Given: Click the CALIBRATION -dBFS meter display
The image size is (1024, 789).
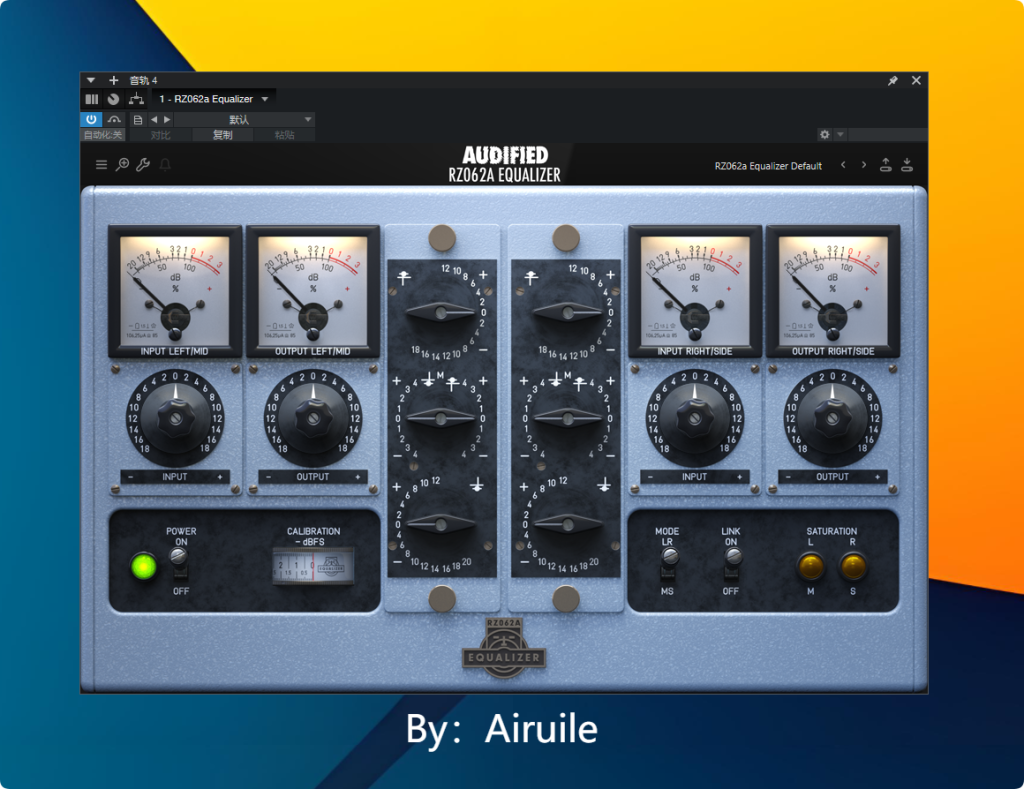Looking at the screenshot, I should pyautogui.click(x=313, y=566).
